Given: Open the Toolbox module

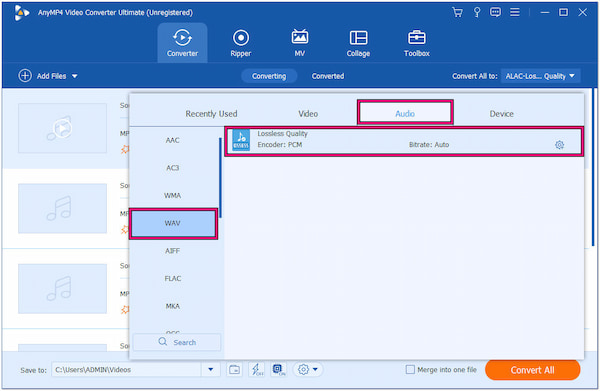Looking at the screenshot, I should click(417, 43).
